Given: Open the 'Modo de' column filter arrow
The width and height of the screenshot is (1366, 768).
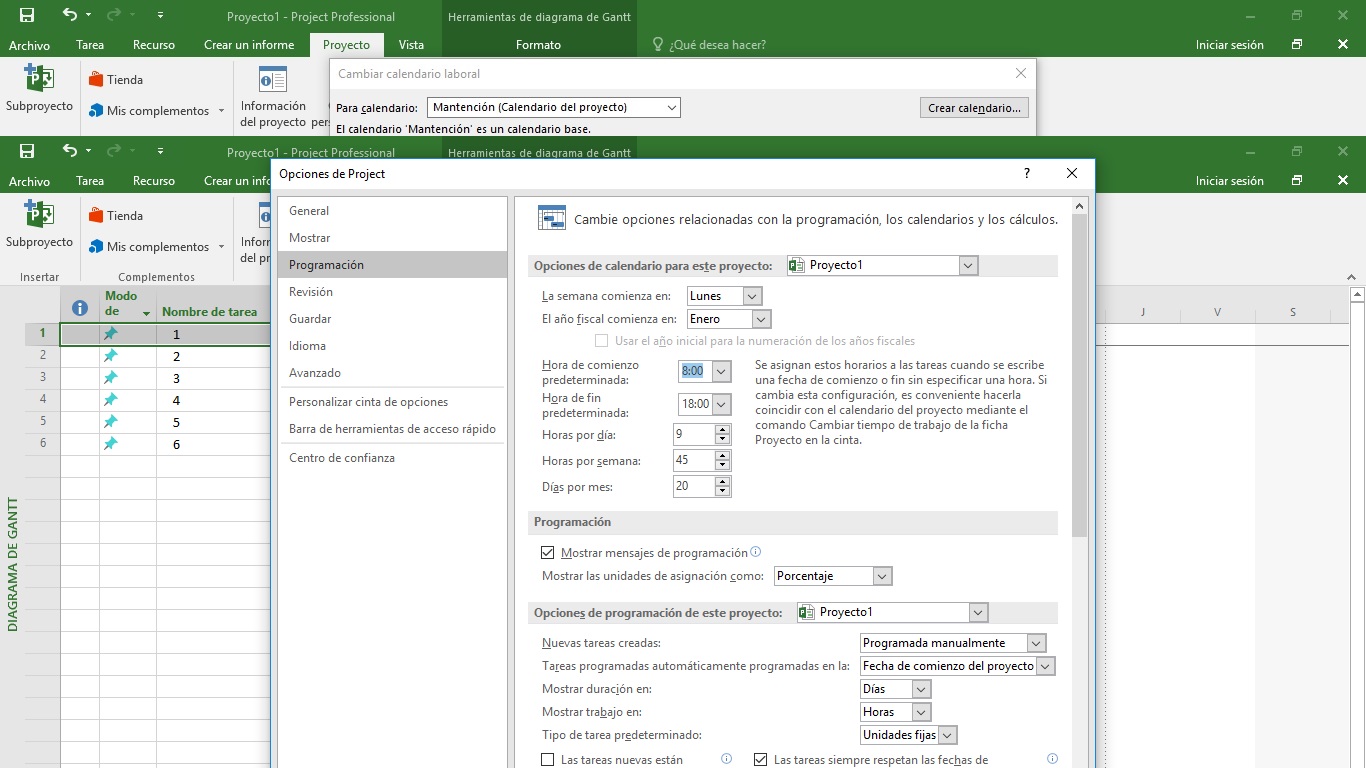Looking at the screenshot, I should [x=146, y=314].
